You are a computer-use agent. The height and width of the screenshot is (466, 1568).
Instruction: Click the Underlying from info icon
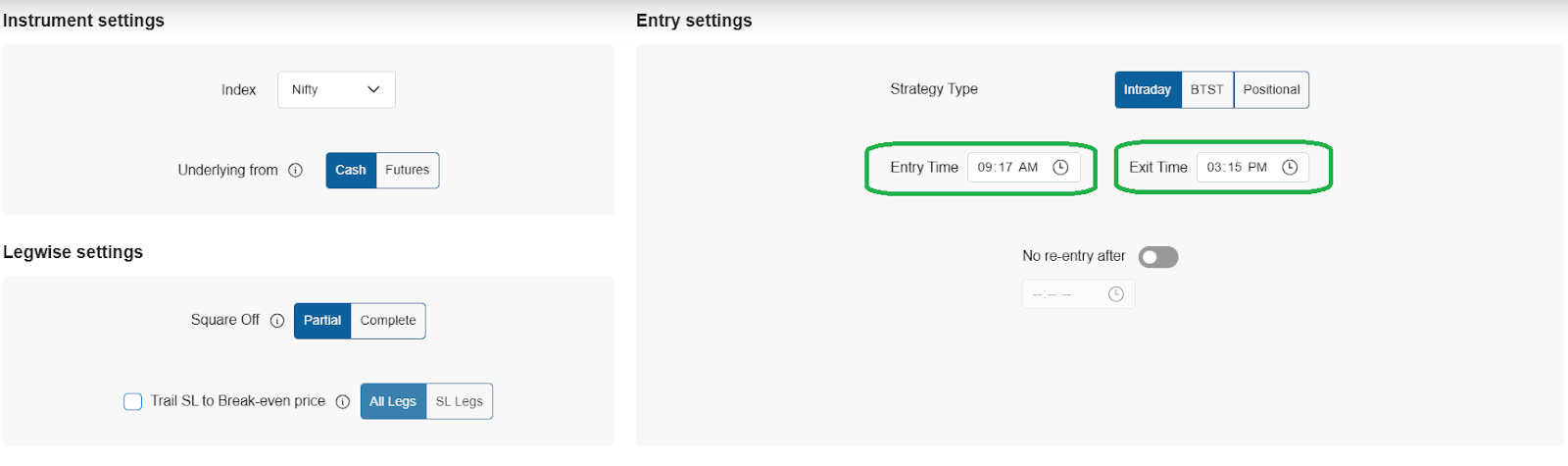pyautogui.click(x=295, y=171)
